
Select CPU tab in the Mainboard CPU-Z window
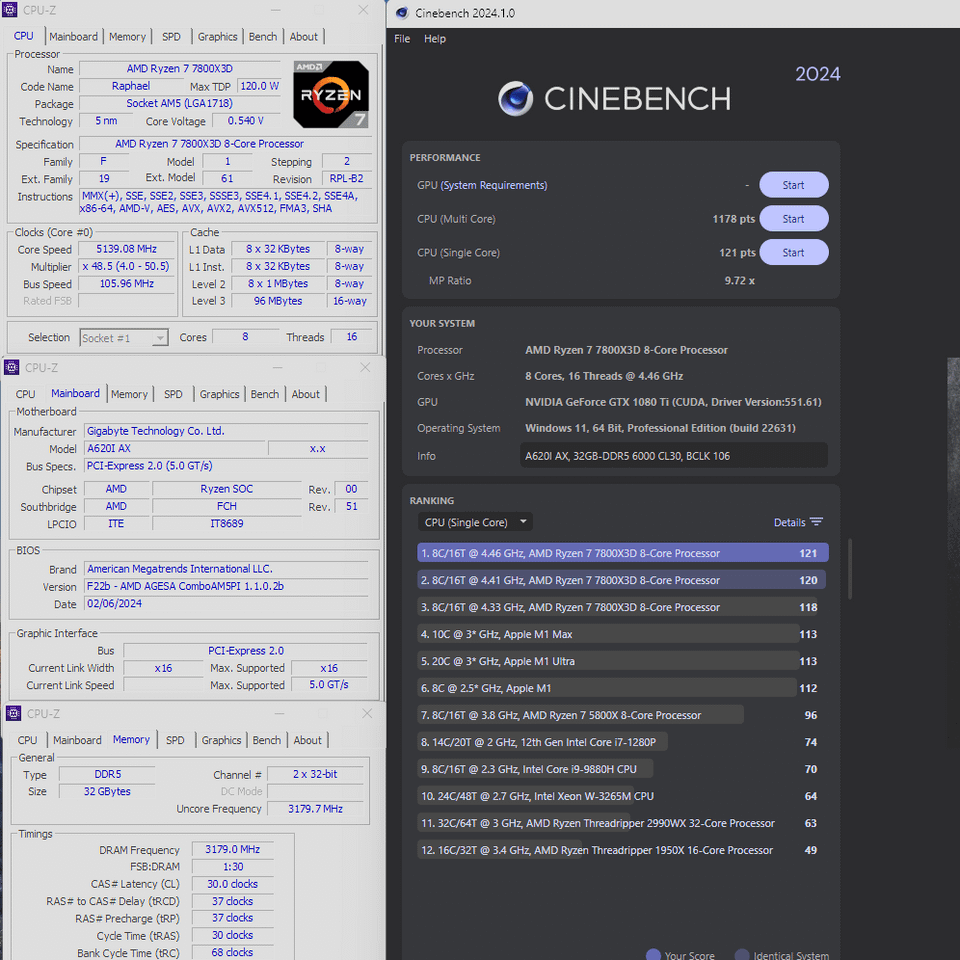(25, 394)
